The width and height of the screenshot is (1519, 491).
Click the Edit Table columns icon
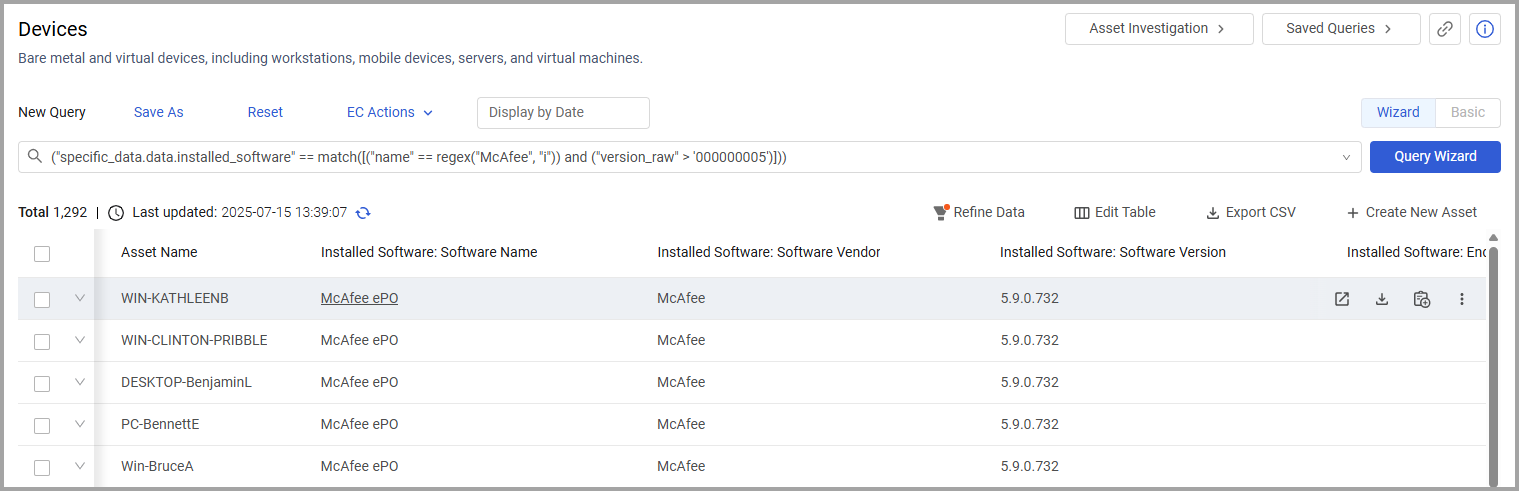point(1081,212)
